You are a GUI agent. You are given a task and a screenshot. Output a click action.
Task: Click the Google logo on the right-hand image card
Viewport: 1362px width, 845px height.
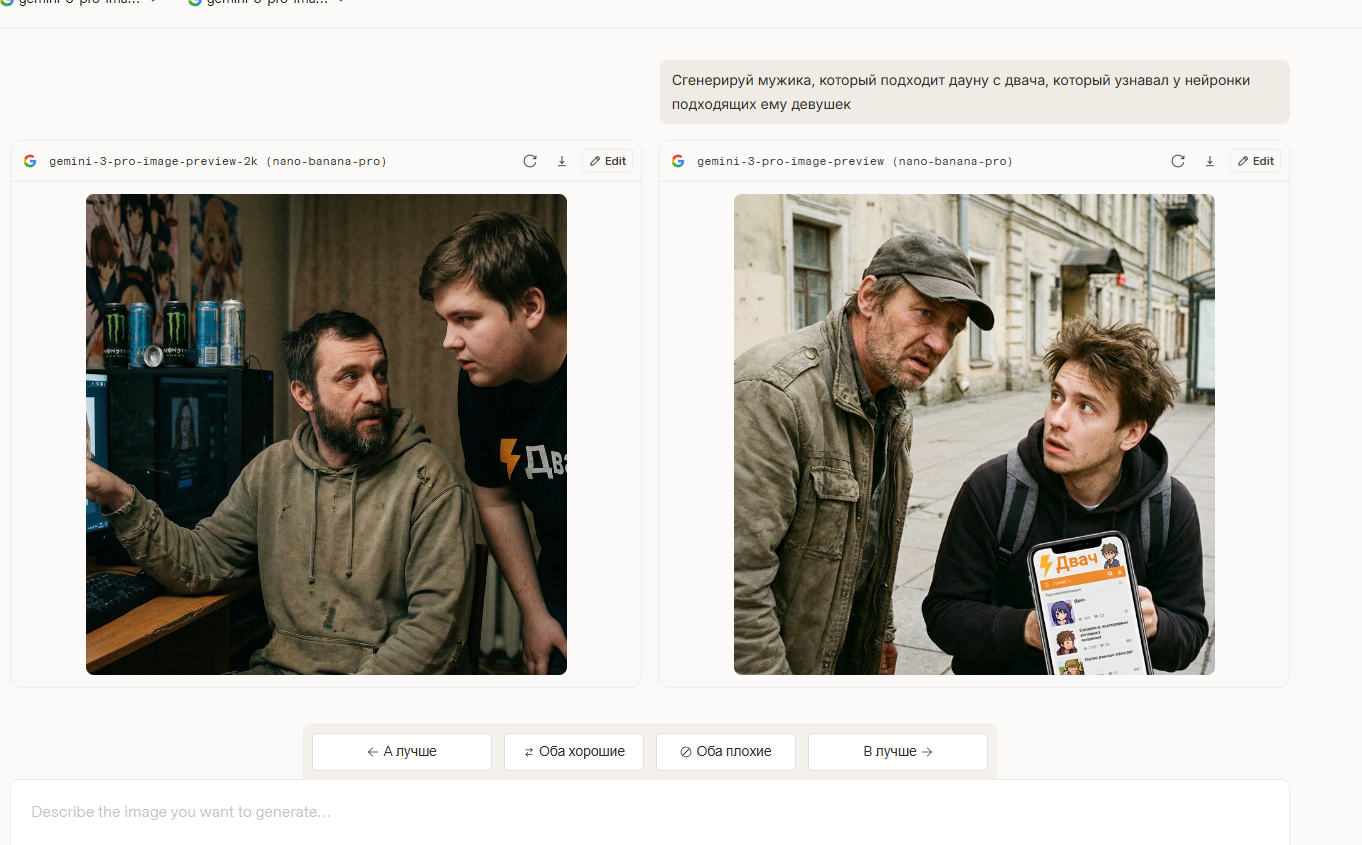[678, 161]
